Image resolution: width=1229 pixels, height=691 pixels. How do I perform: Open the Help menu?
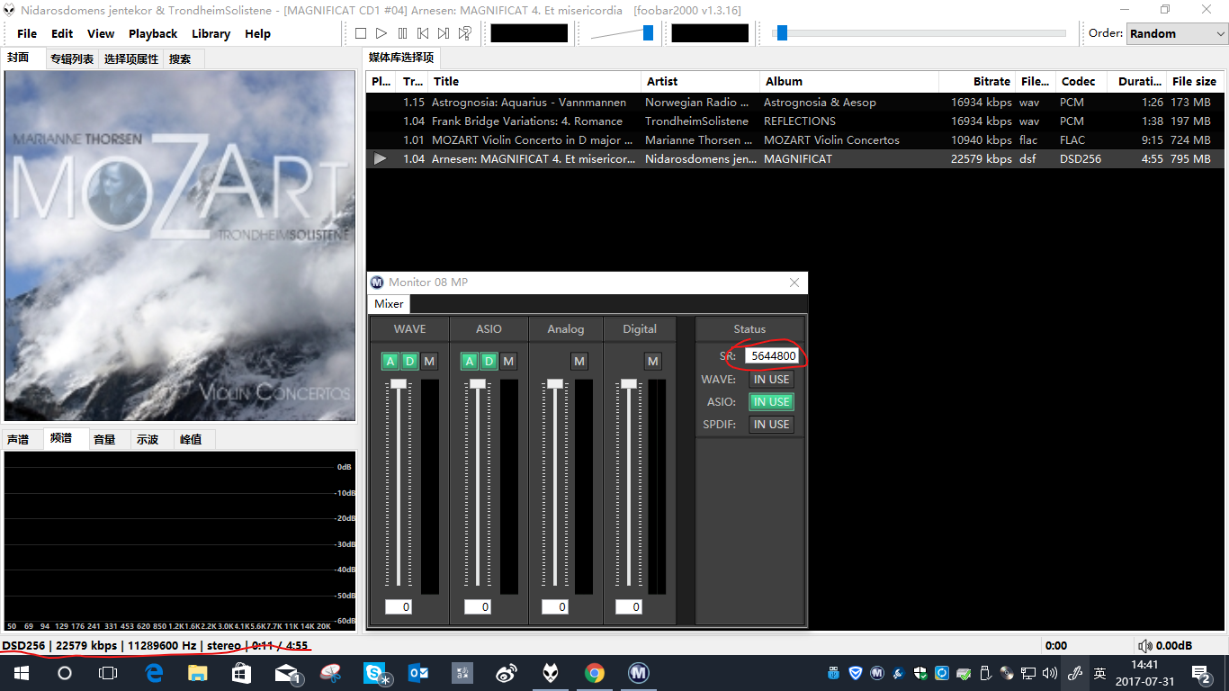coord(258,33)
